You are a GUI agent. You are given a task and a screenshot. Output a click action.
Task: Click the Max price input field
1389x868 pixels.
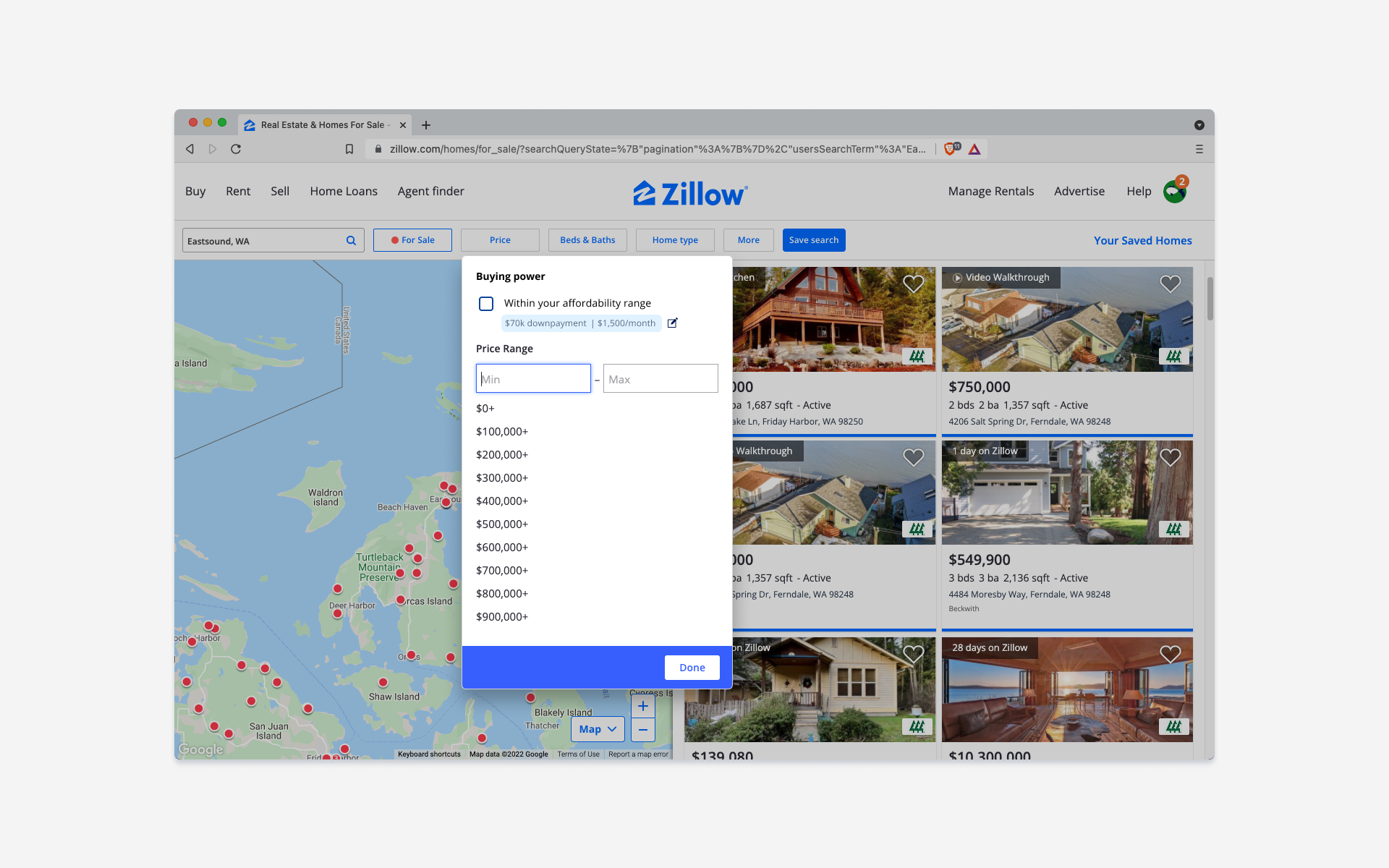click(x=660, y=378)
